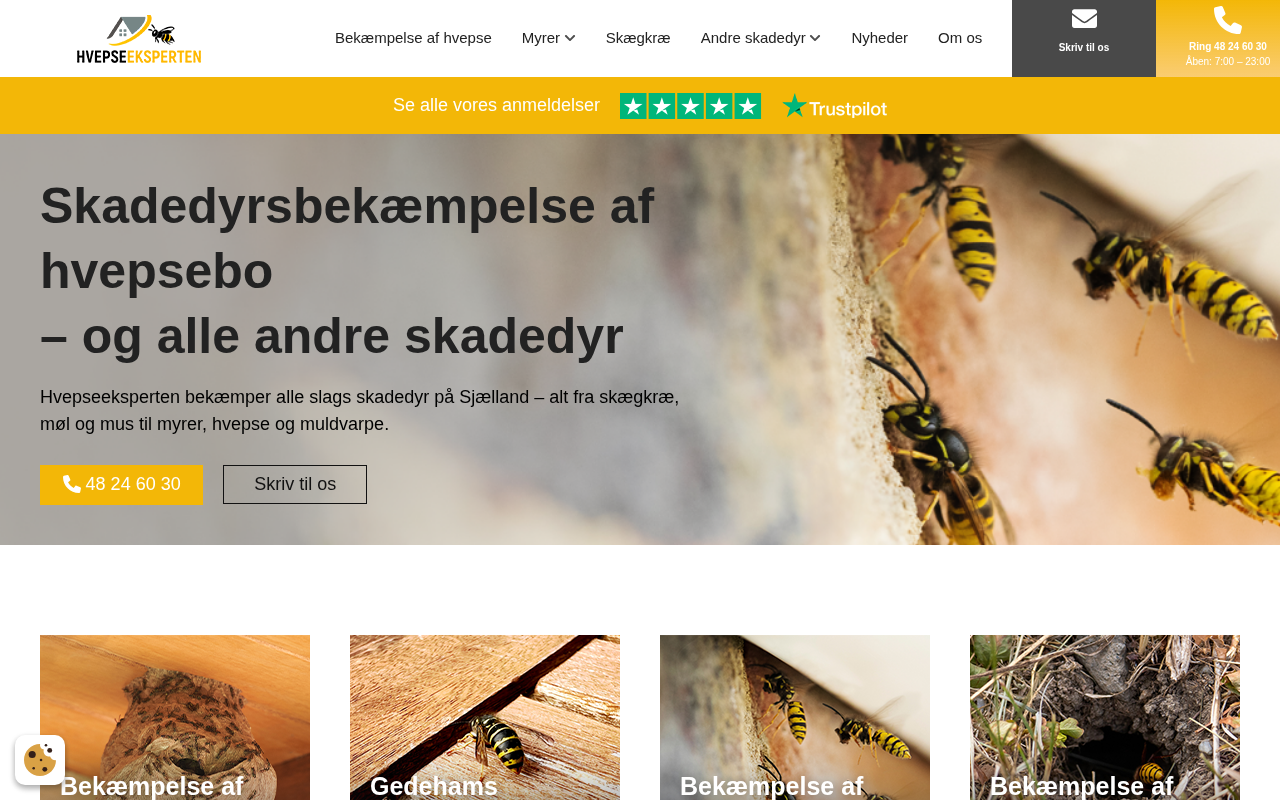Screen dimensions: 1280x800
Task: Click the first Trustpilot rating star
Action: coord(633,106)
